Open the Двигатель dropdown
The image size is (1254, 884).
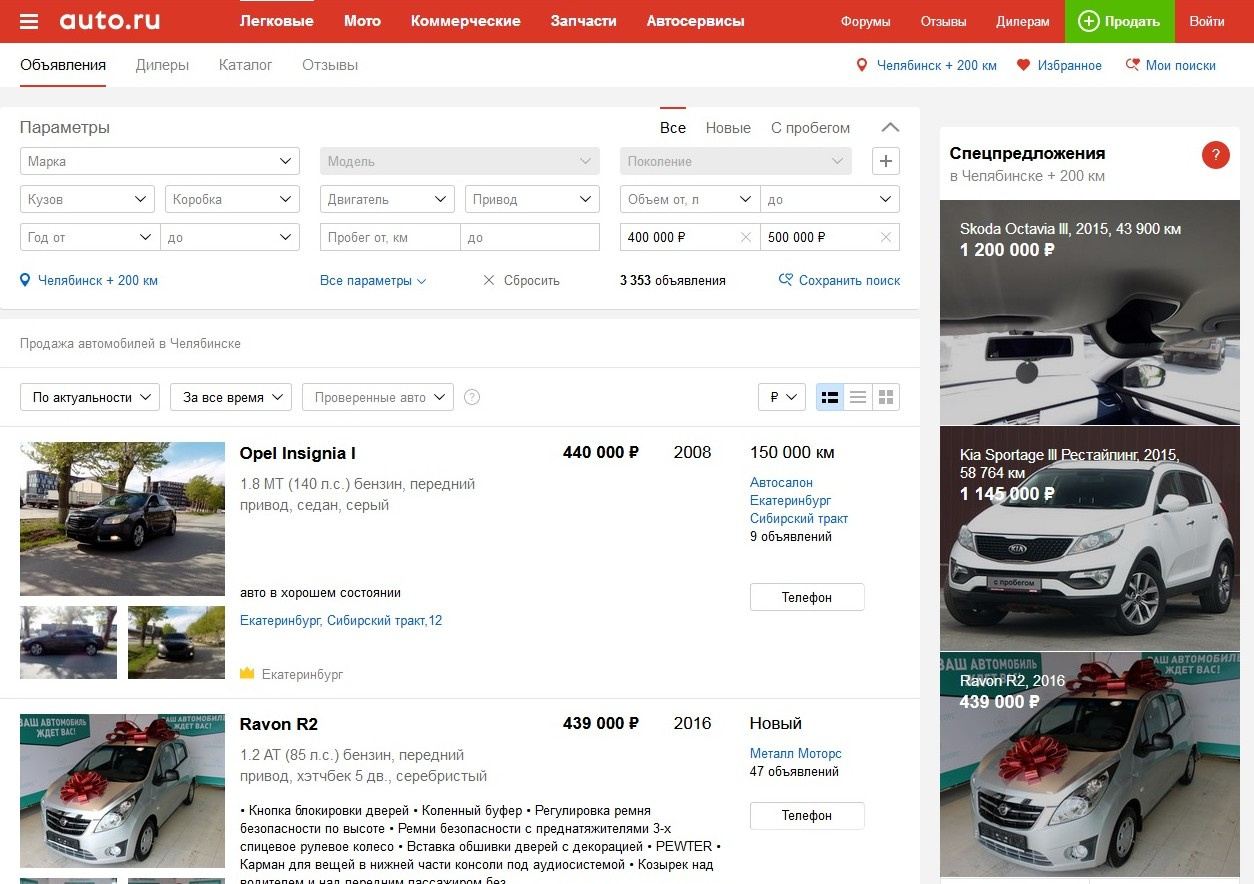pos(387,199)
